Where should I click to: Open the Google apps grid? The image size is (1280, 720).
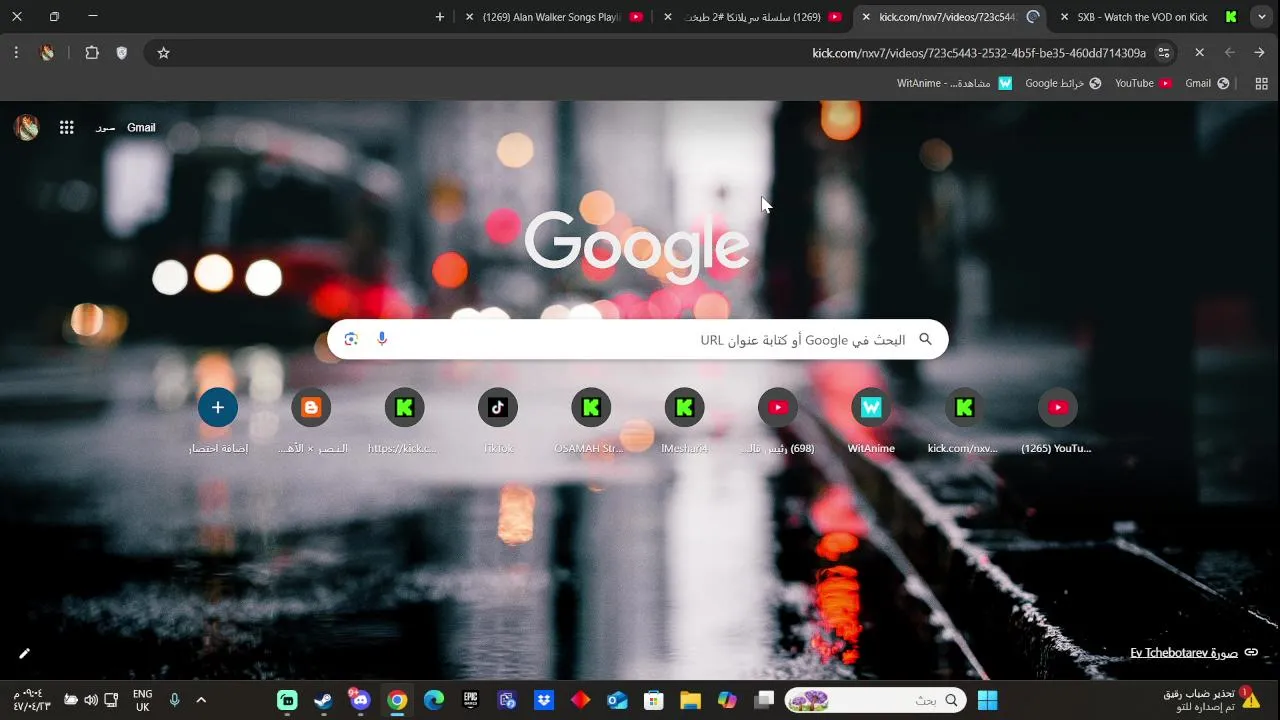click(66, 127)
